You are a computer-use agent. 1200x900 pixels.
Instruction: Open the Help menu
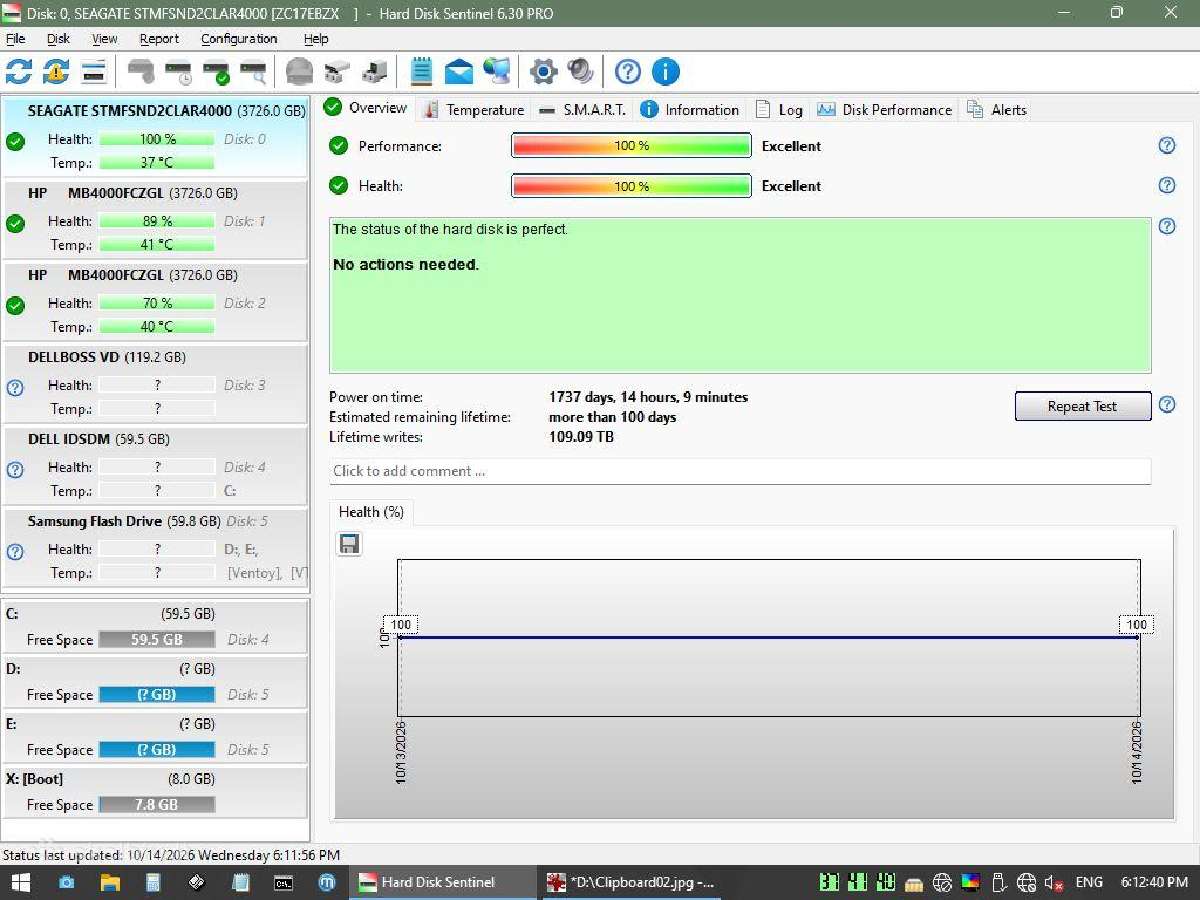coord(316,39)
